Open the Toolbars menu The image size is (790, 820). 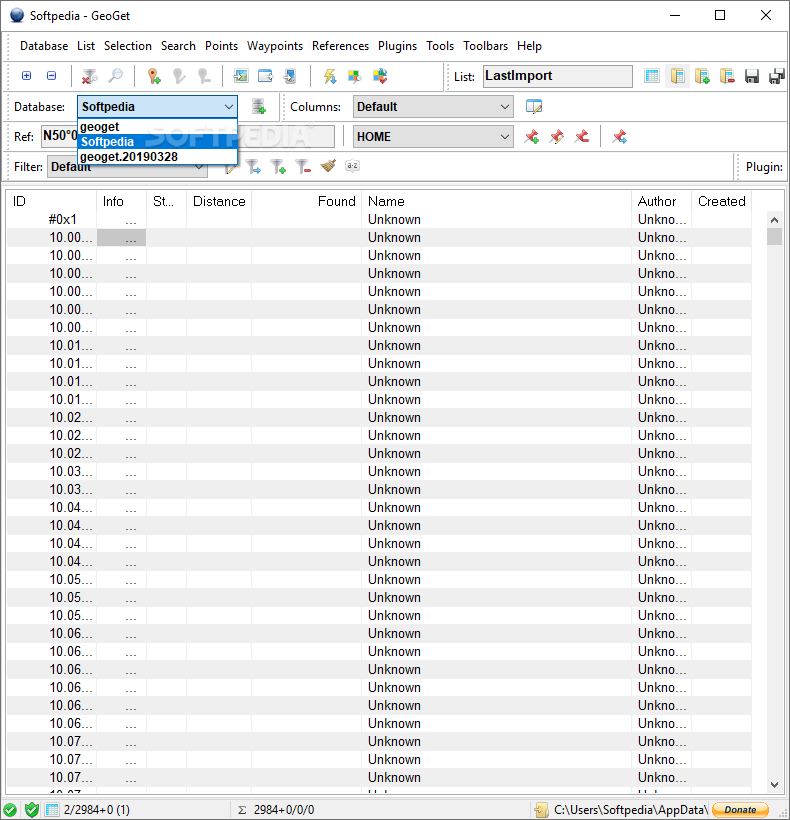coord(485,46)
